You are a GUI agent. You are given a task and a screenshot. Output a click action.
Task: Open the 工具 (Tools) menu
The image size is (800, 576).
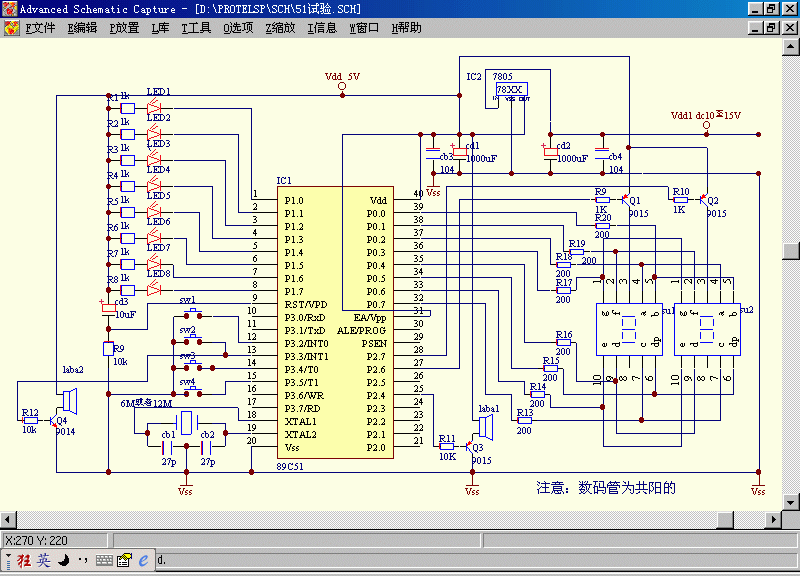point(196,28)
